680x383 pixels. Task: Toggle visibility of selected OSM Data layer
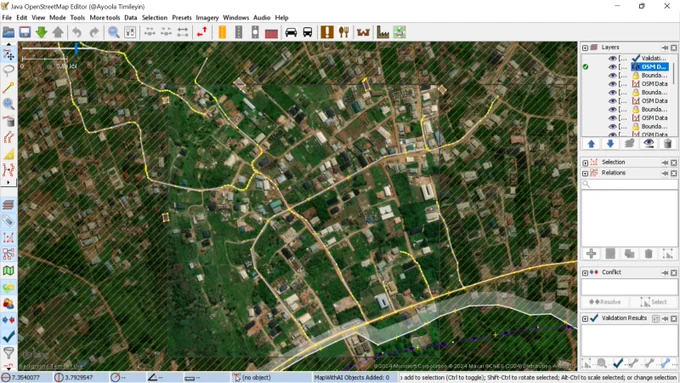612,67
